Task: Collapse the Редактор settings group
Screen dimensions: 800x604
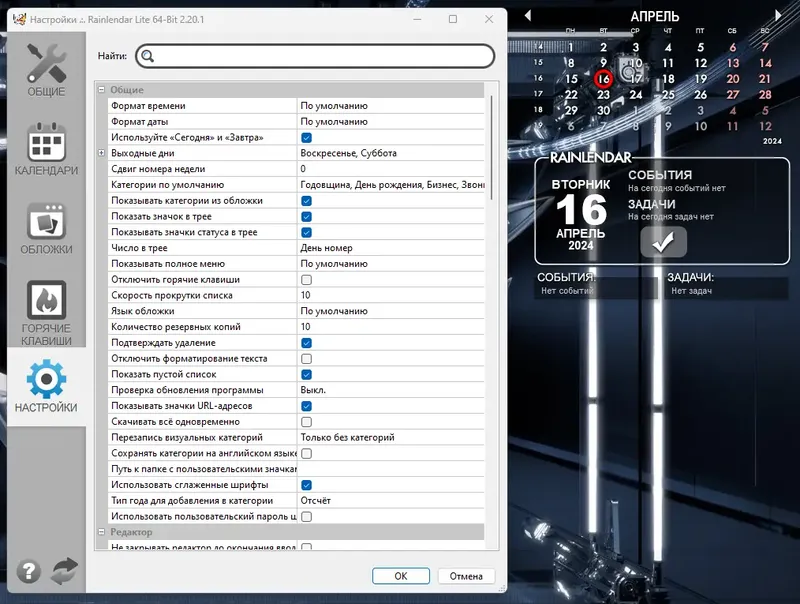Action: (x=102, y=532)
